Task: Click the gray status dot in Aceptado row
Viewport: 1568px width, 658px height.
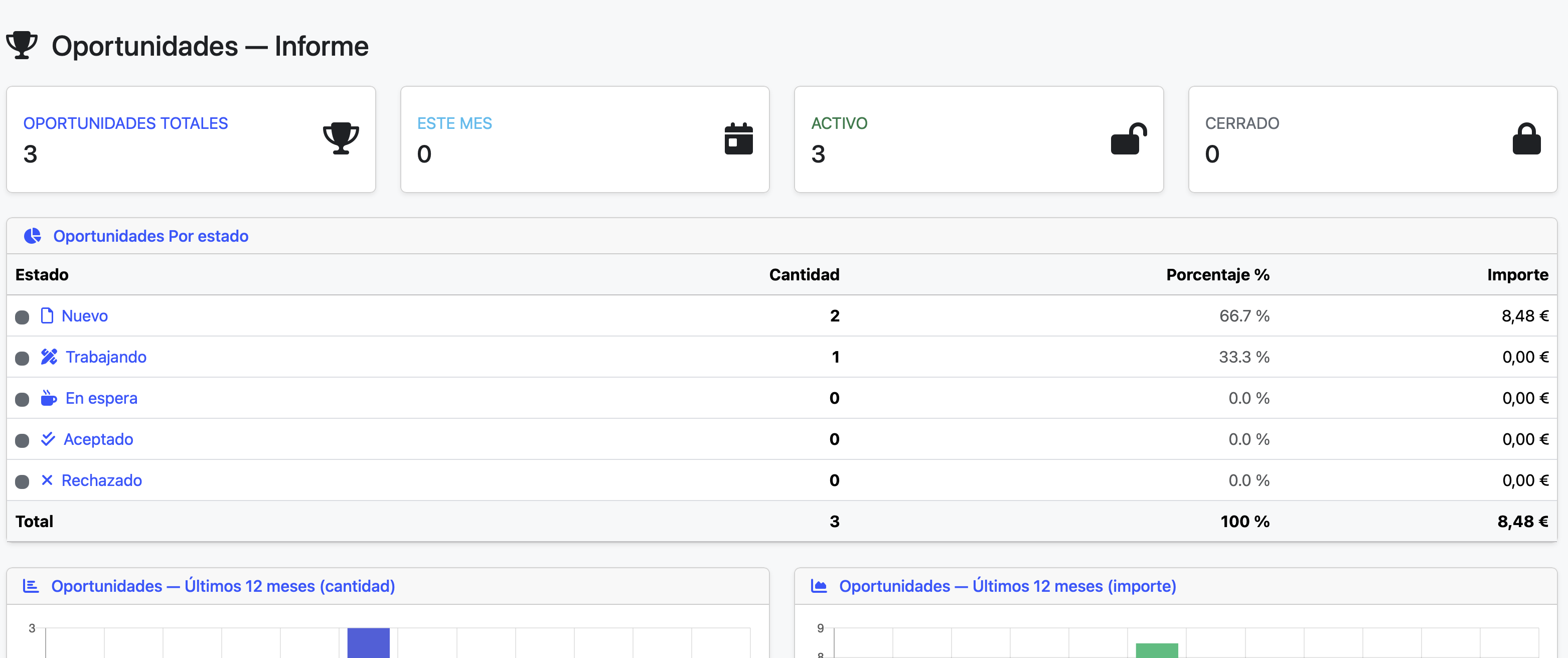Action: 22,441
